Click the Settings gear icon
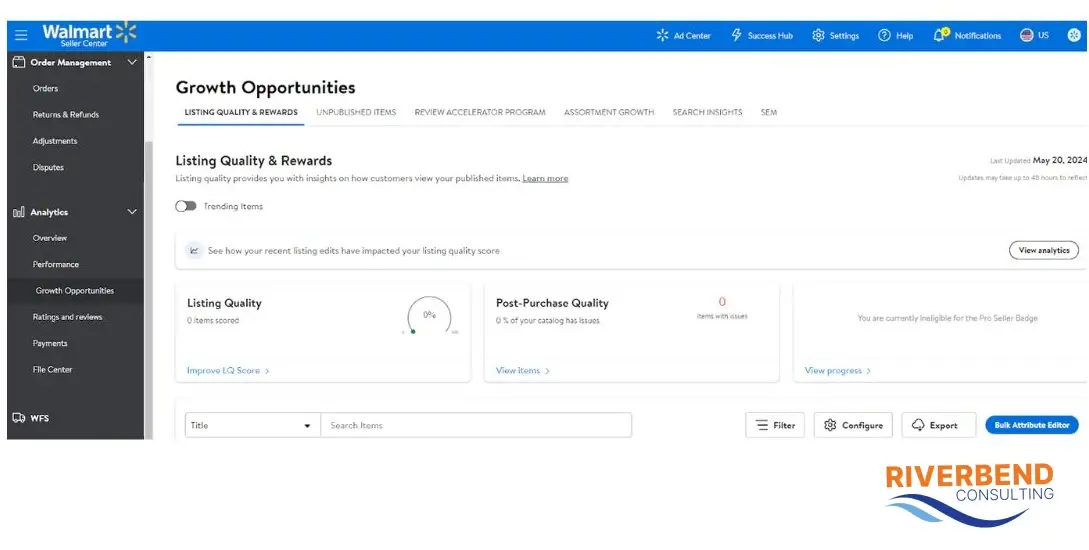Image resolution: width=1089 pixels, height=550 pixels. coord(819,35)
